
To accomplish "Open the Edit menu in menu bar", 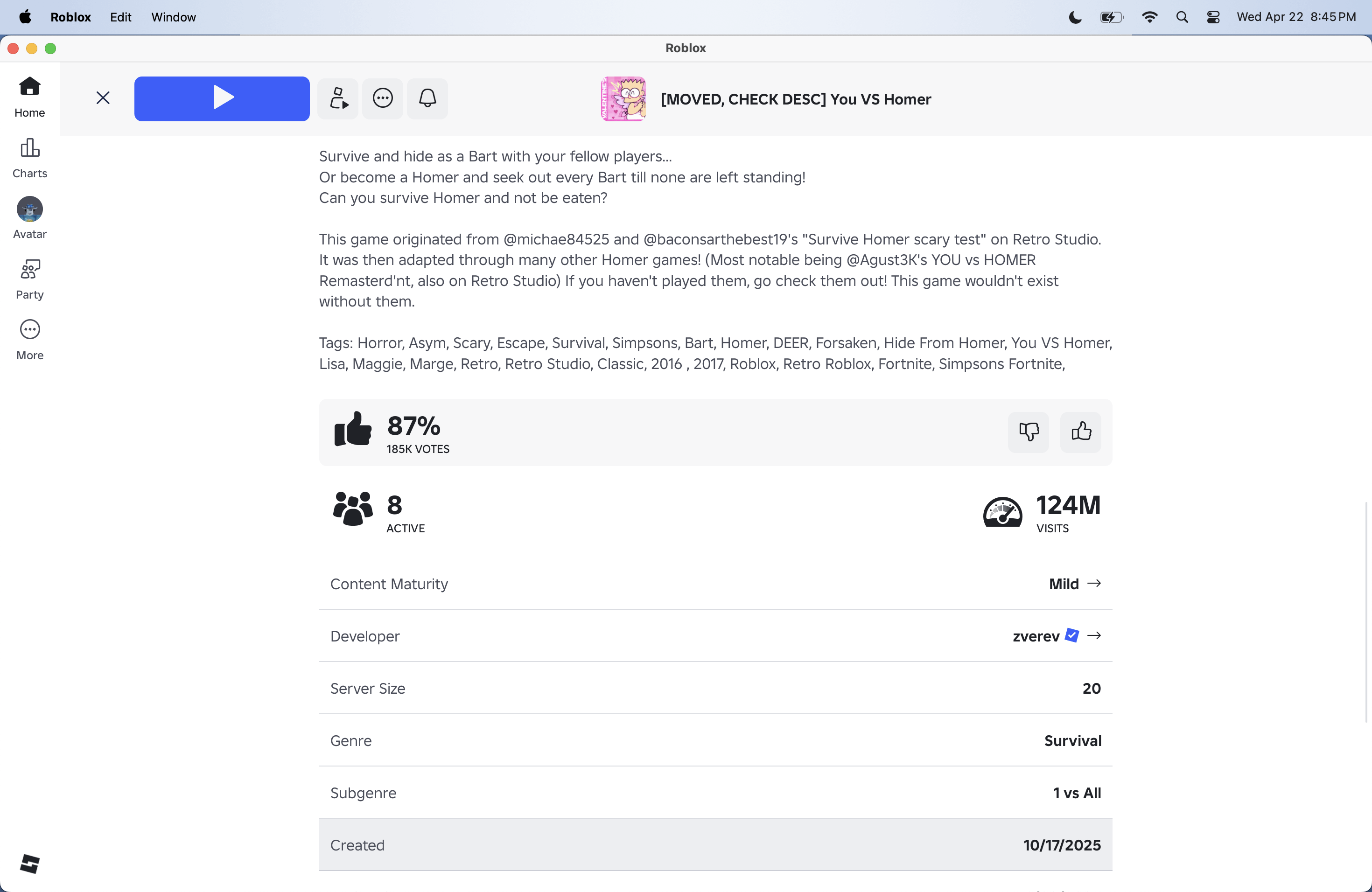I will point(120,17).
